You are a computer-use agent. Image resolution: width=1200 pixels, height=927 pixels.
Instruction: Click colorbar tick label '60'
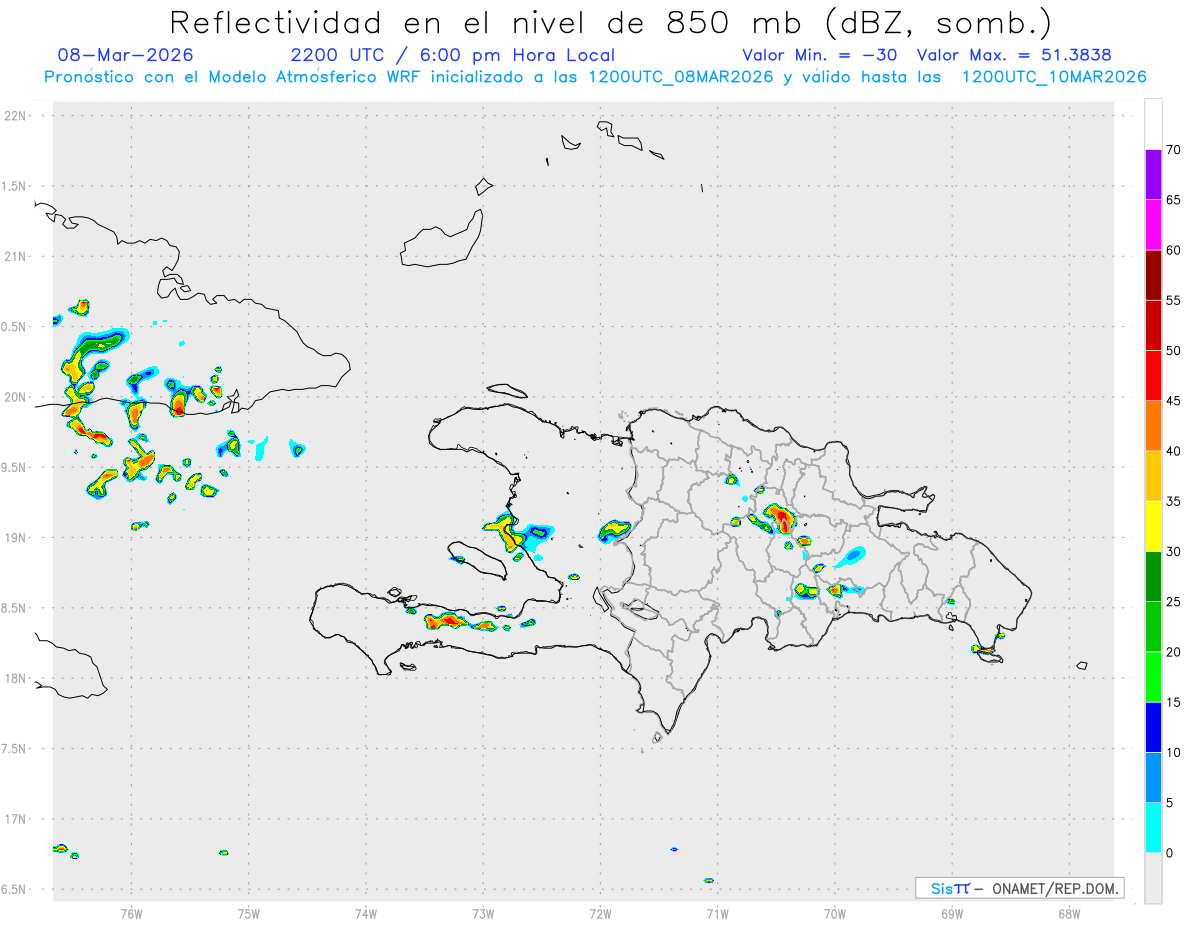pyautogui.click(x=1173, y=250)
